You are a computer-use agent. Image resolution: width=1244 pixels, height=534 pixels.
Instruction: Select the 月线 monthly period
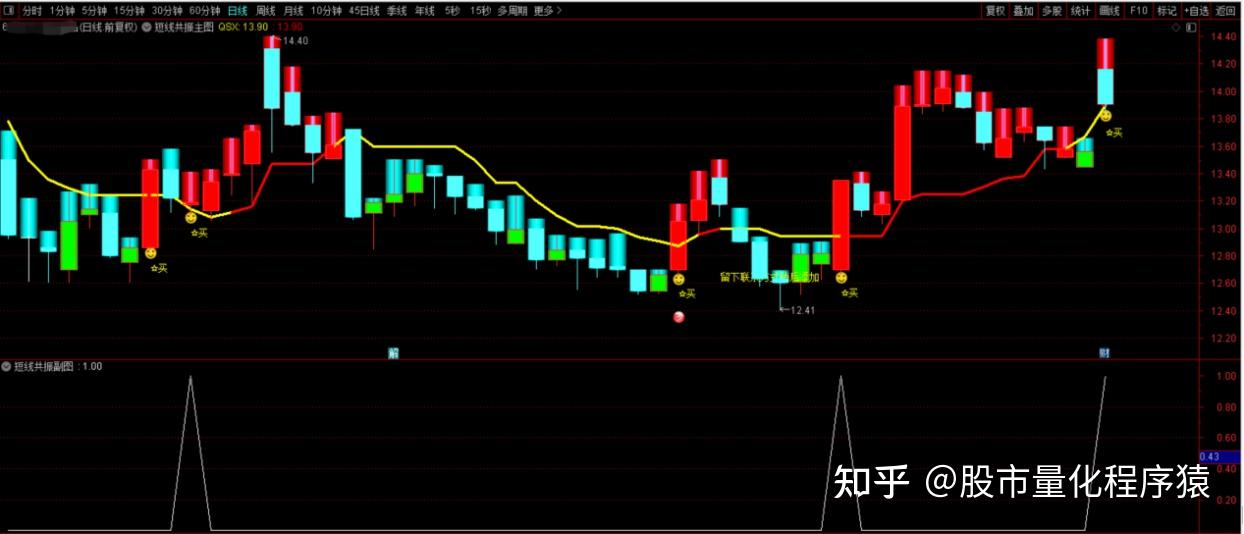click(x=293, y=11)
